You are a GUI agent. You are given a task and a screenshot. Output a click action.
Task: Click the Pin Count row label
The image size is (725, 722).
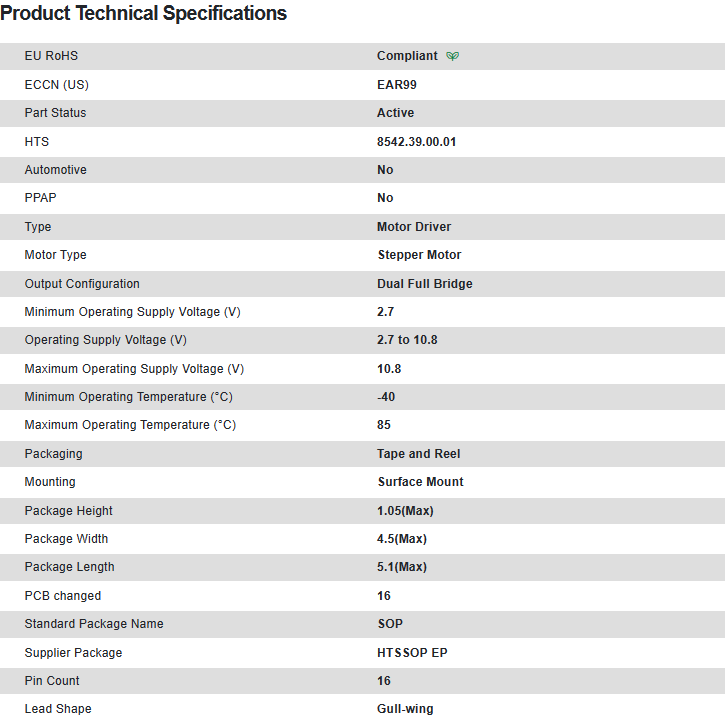tap(52, 681)
